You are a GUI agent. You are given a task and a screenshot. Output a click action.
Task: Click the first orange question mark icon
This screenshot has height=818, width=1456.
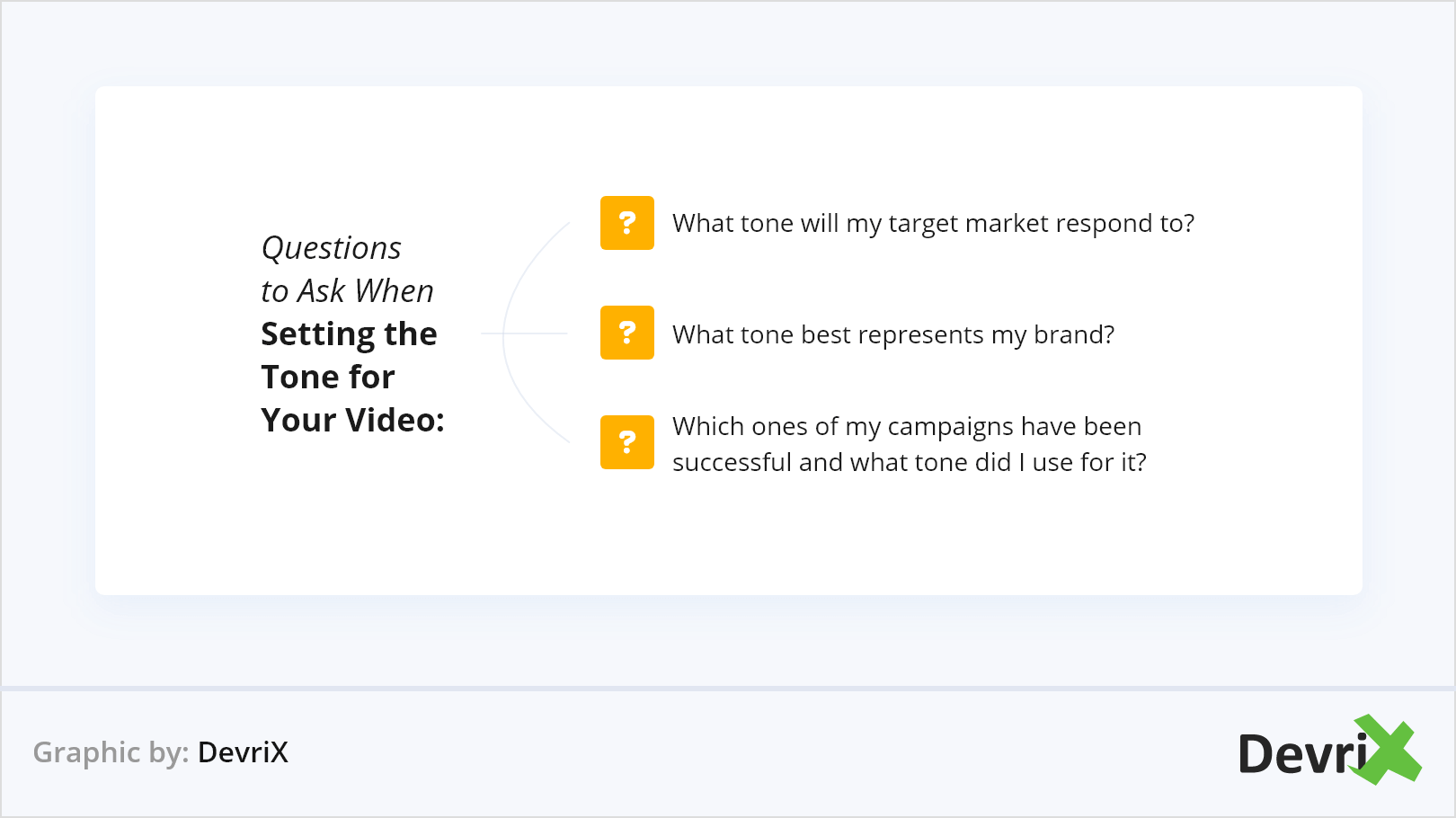click(627, 223)
